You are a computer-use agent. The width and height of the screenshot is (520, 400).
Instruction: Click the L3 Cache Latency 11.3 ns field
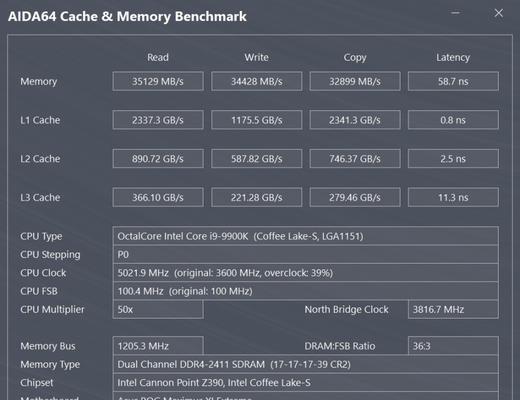coord(453,197)
